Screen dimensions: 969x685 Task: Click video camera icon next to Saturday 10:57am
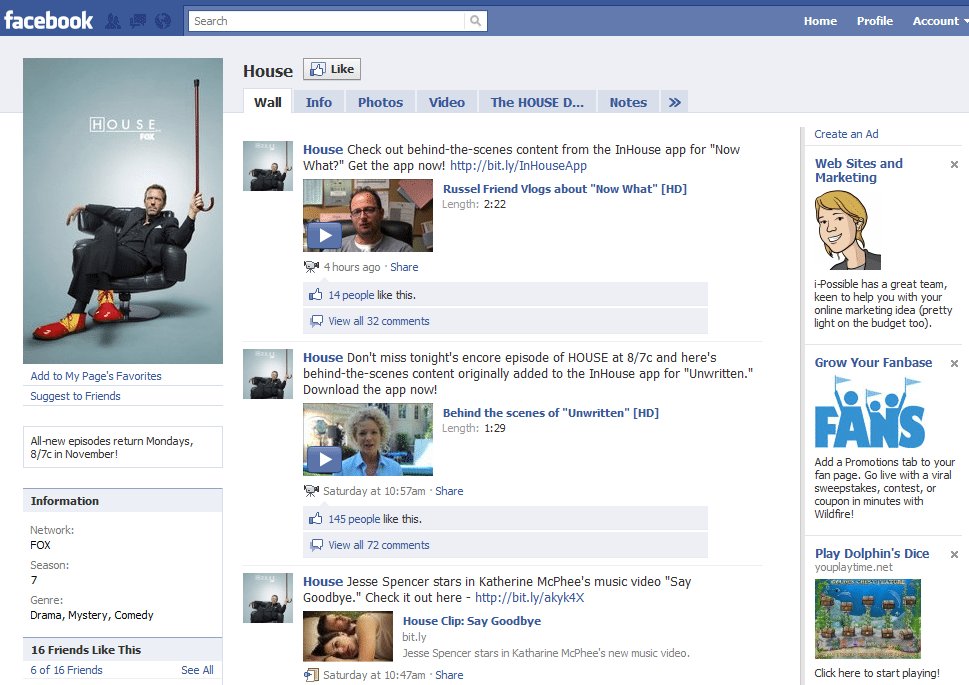pyautogui.click(x=311, y=490)
